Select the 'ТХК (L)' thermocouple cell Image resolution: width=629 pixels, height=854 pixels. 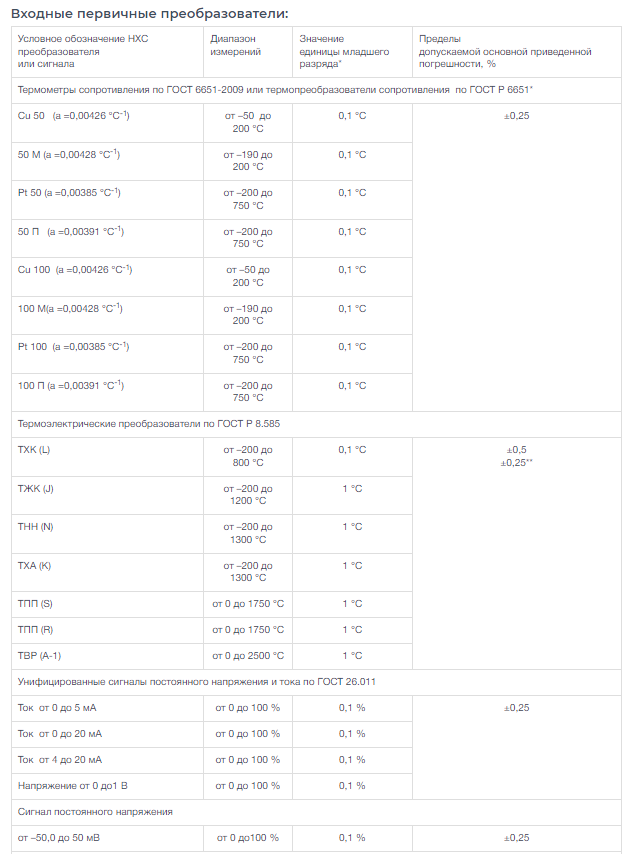(107, 457)
